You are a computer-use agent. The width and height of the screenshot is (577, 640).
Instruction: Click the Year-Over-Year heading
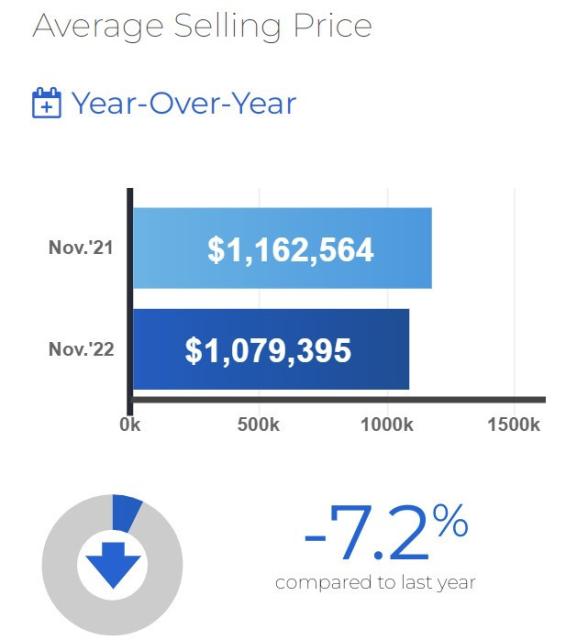click(x=184, y=103)
